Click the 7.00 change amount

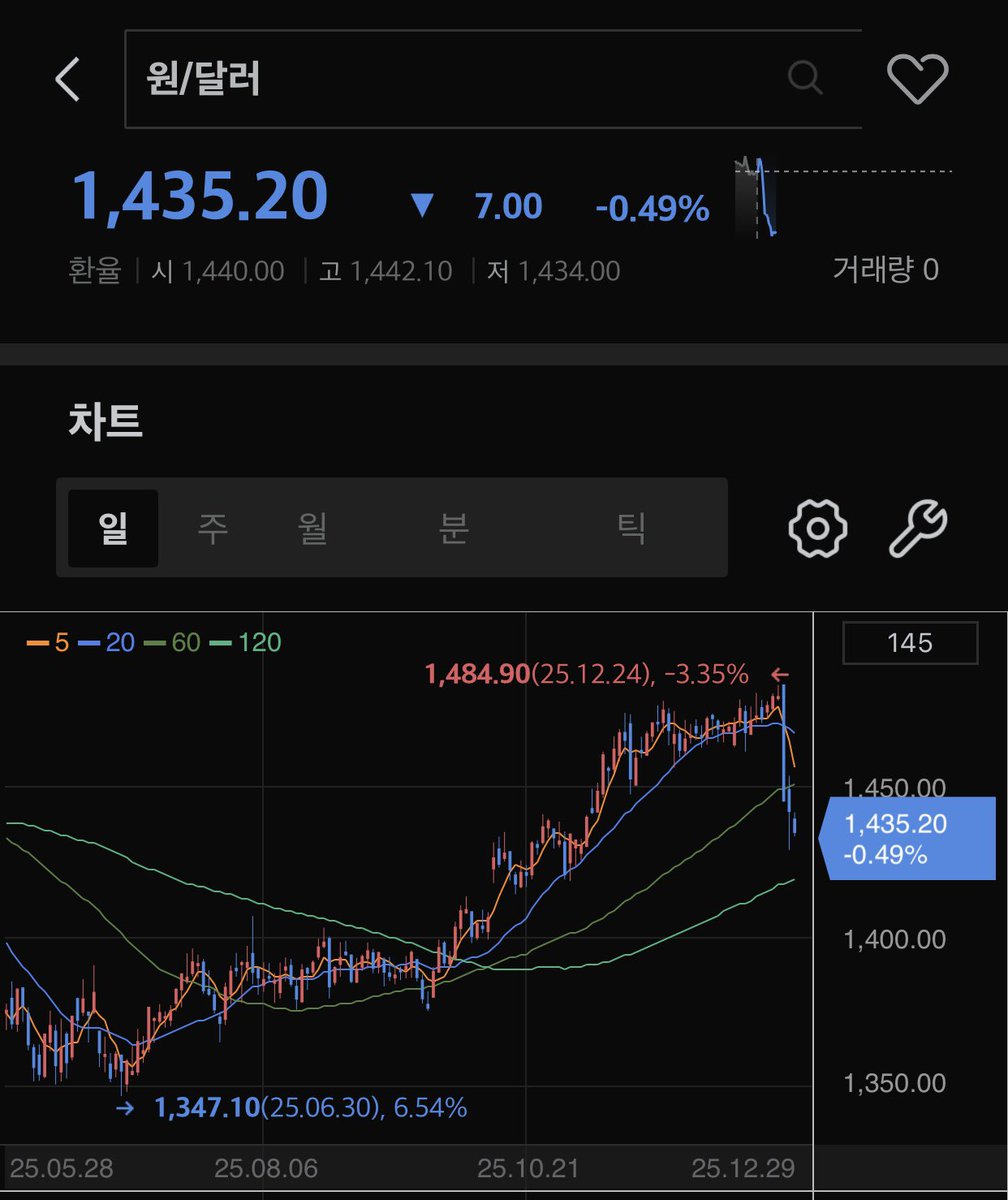point(508,207)
